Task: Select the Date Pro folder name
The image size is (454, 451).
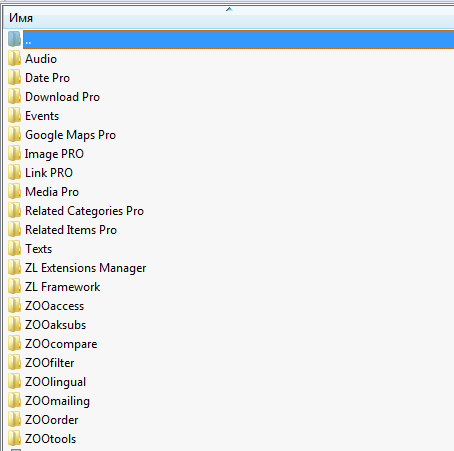Action: pyautogui.click(x=47, y=78)
